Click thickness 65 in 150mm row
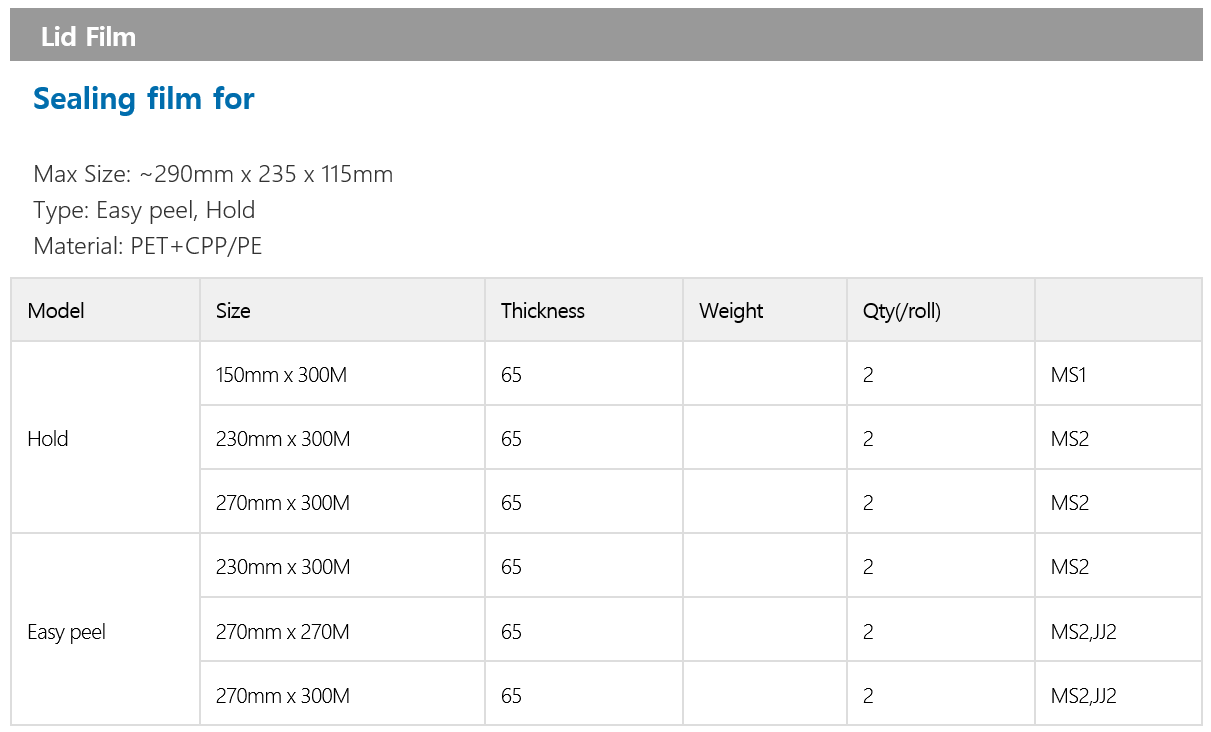Viewport: 1211px width, 732px height. 584,374
